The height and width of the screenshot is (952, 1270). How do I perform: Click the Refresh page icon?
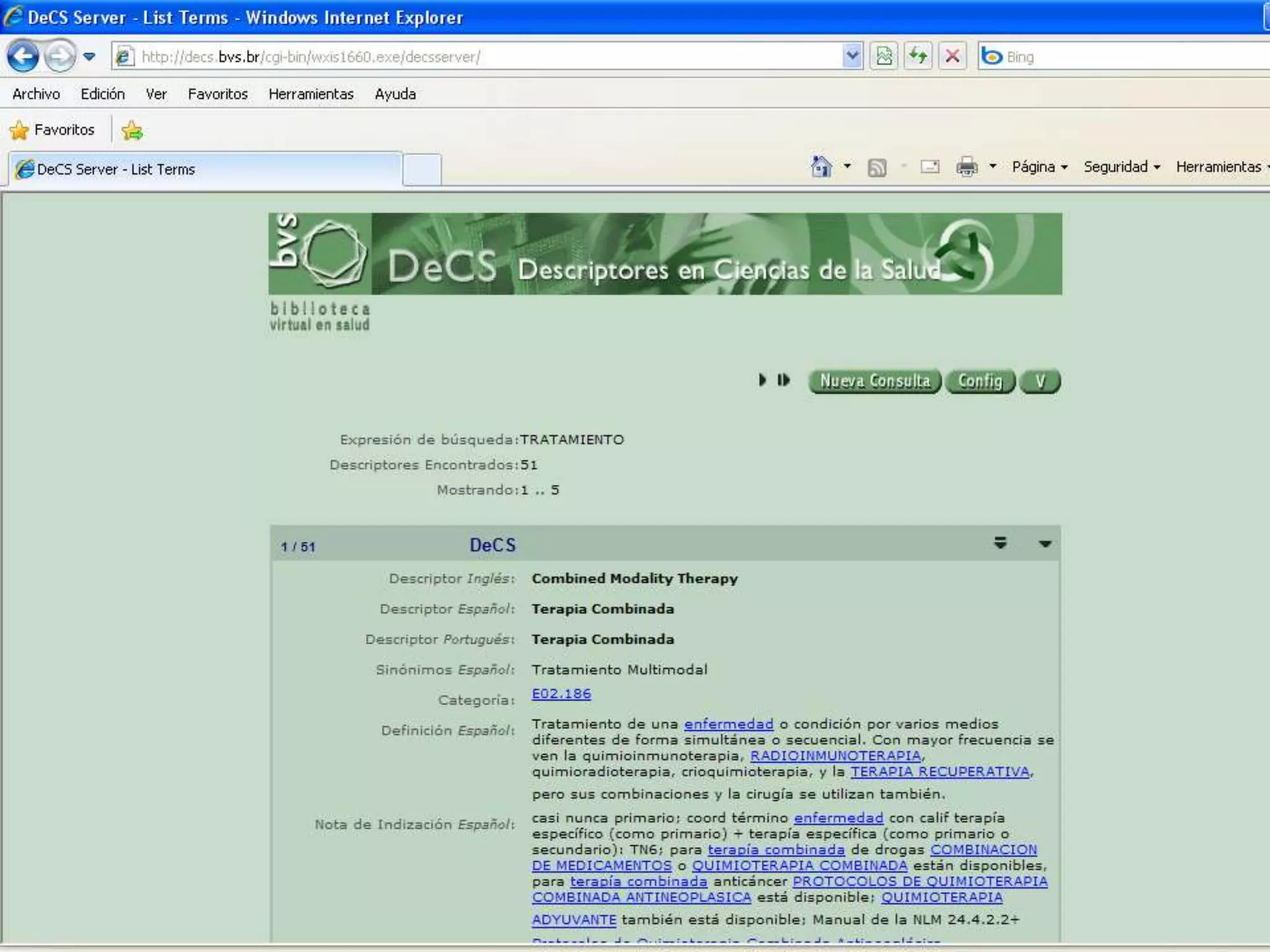coord(918,56)
